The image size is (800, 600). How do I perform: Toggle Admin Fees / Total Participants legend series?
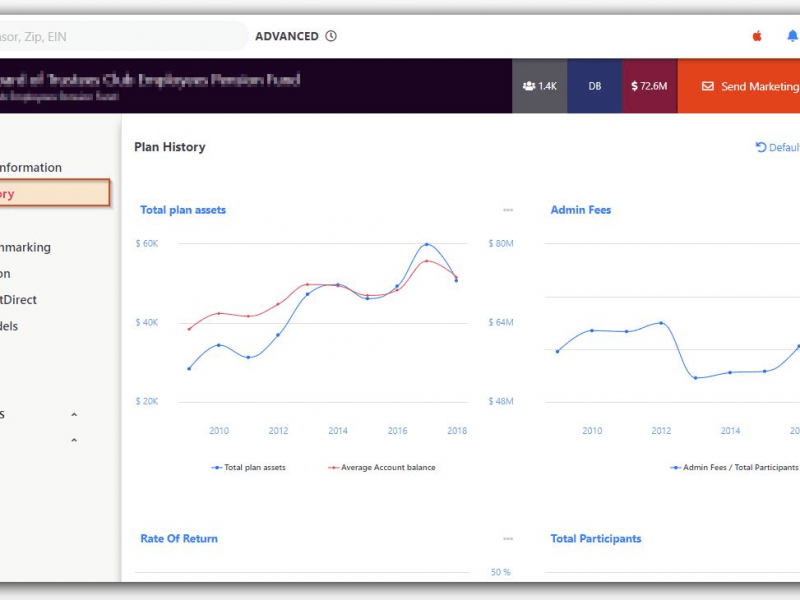tap(735, 467)
